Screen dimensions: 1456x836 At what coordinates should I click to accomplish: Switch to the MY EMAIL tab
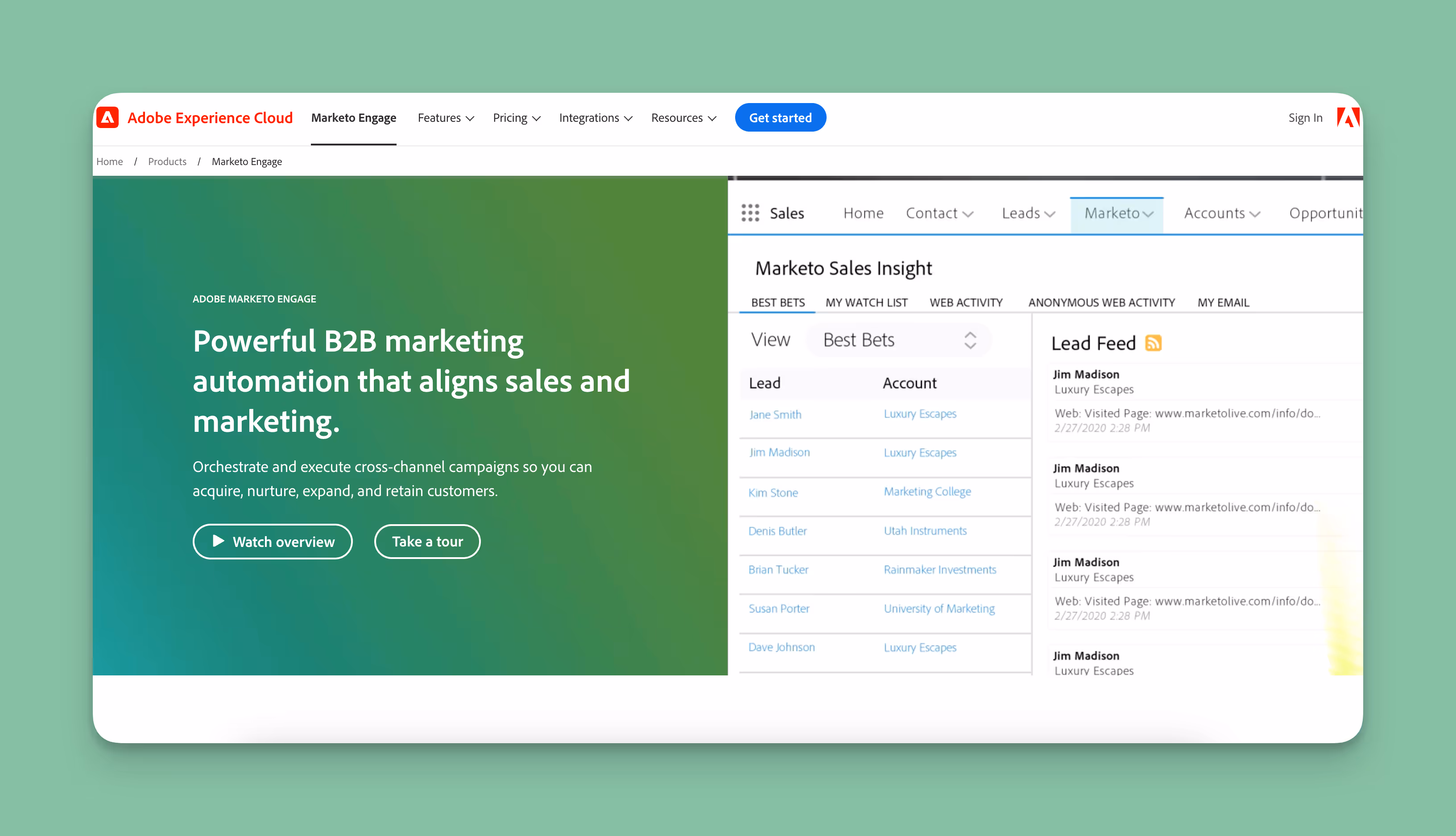(x=1223, y=302)
